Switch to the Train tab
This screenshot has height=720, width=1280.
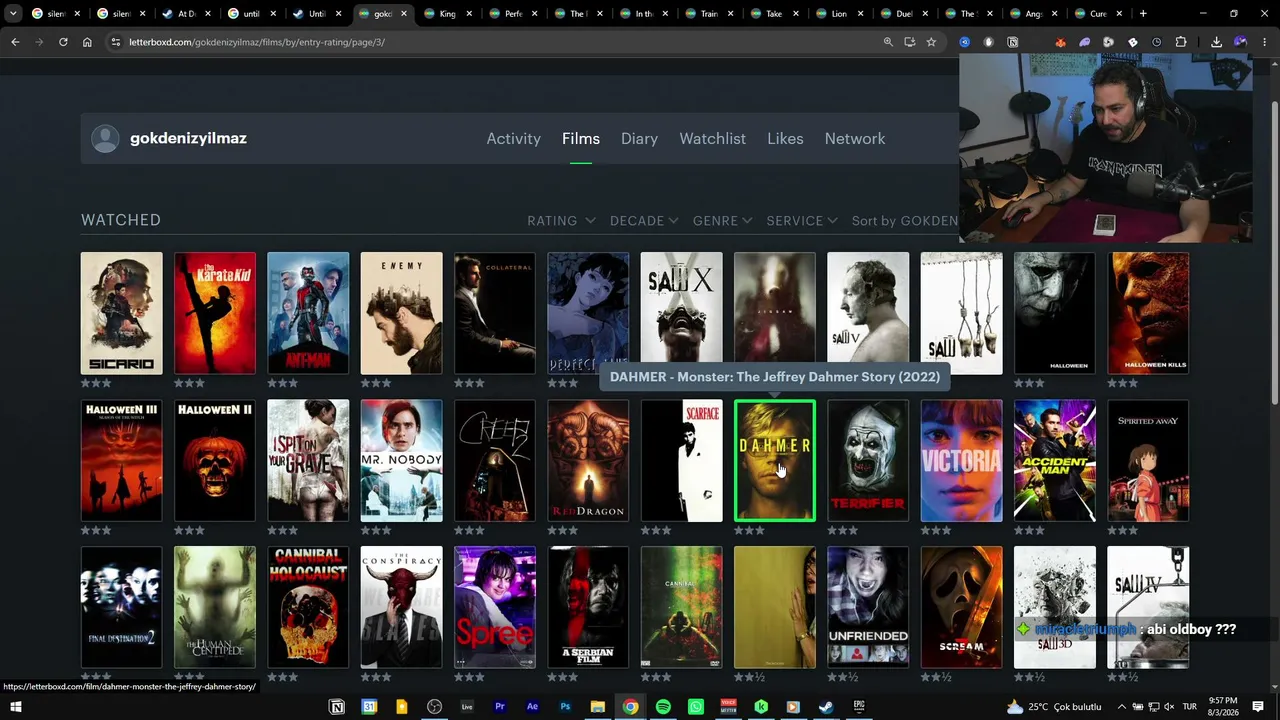coord(709,14)
